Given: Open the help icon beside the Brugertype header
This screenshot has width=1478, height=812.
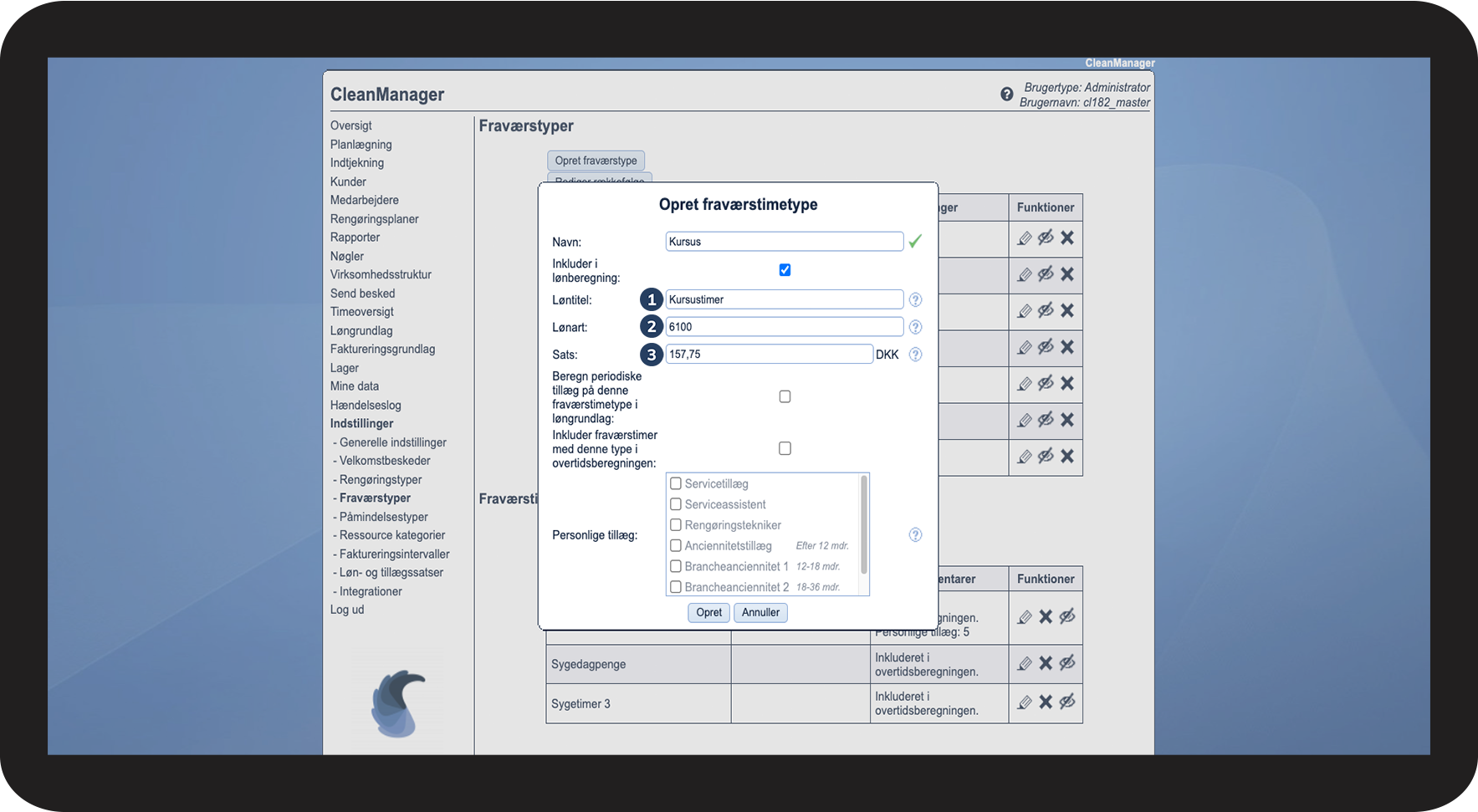Looking at the screenshot, I should (1007, 94).
